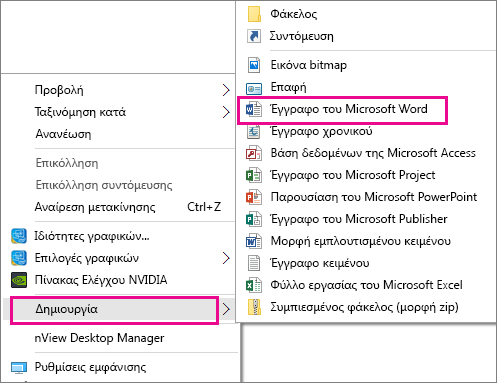Image resolution: width=497 pixels, height=383 pixels.
Task: Click the Excel worksheet icon
Action: [254, 285]
